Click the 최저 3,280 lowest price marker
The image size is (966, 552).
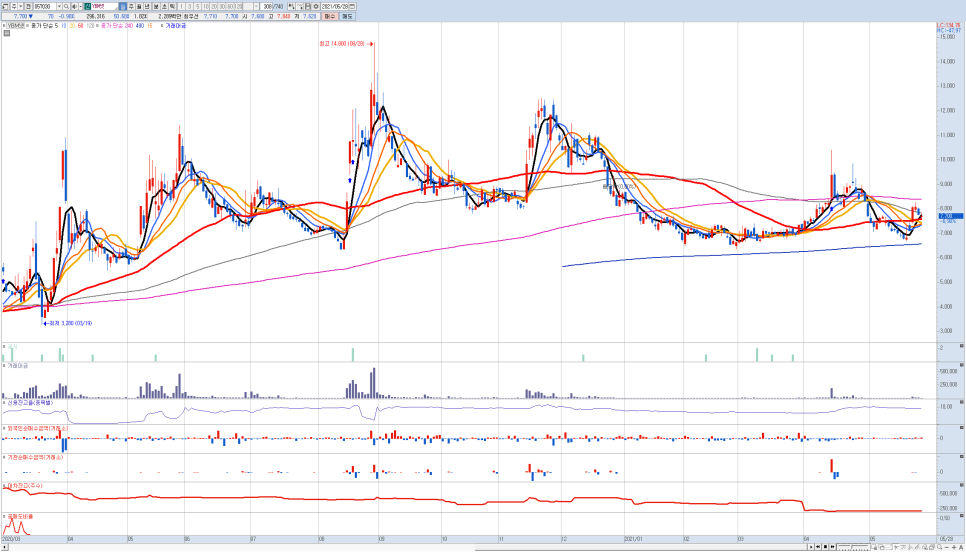[x=68, y=324]
